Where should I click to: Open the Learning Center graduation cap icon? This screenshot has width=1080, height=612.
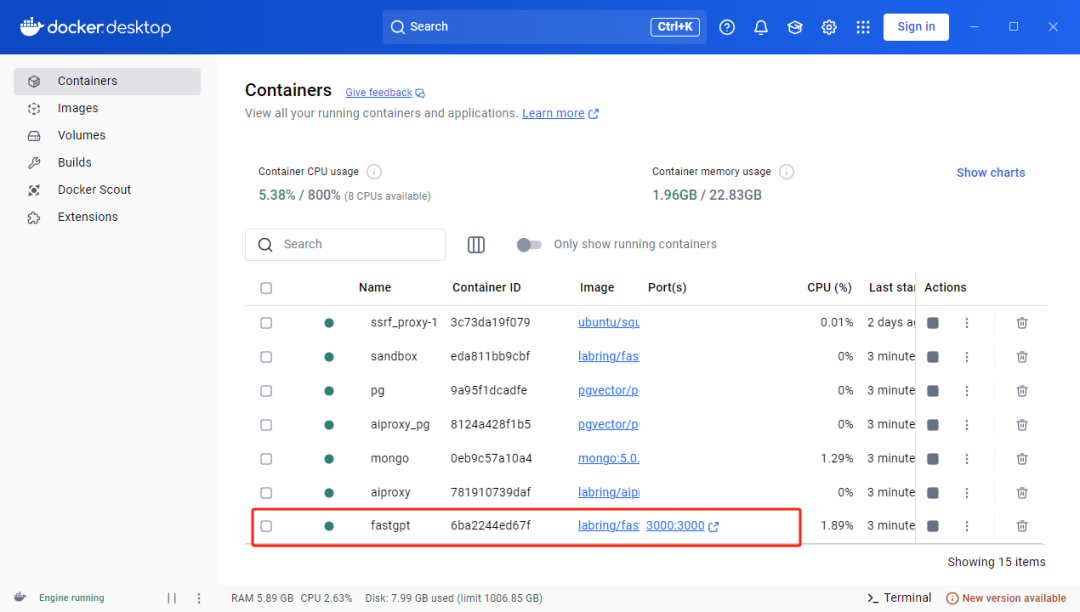[x=795, y=27]
